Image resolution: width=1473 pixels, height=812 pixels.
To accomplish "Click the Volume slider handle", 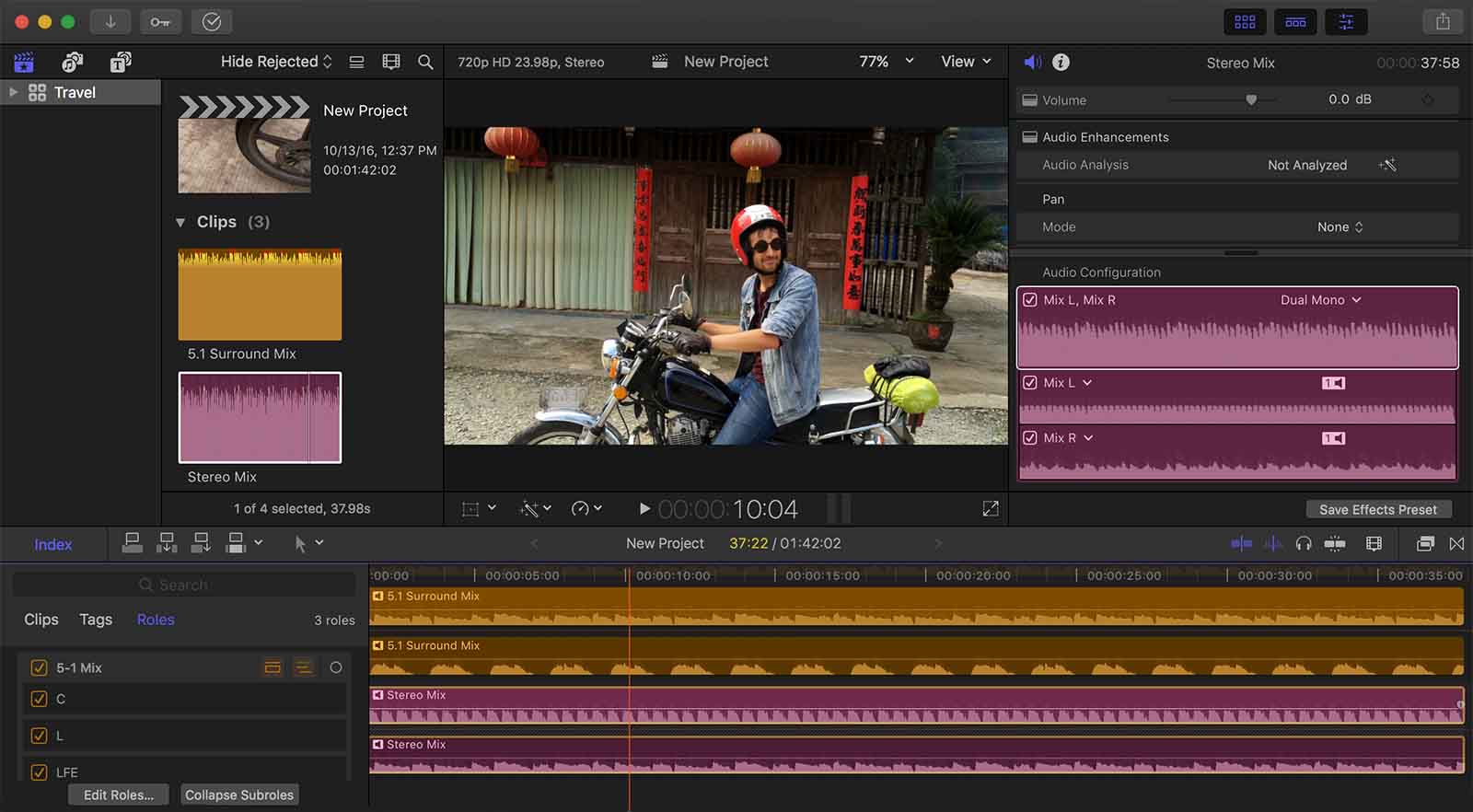I will 1251,99.
